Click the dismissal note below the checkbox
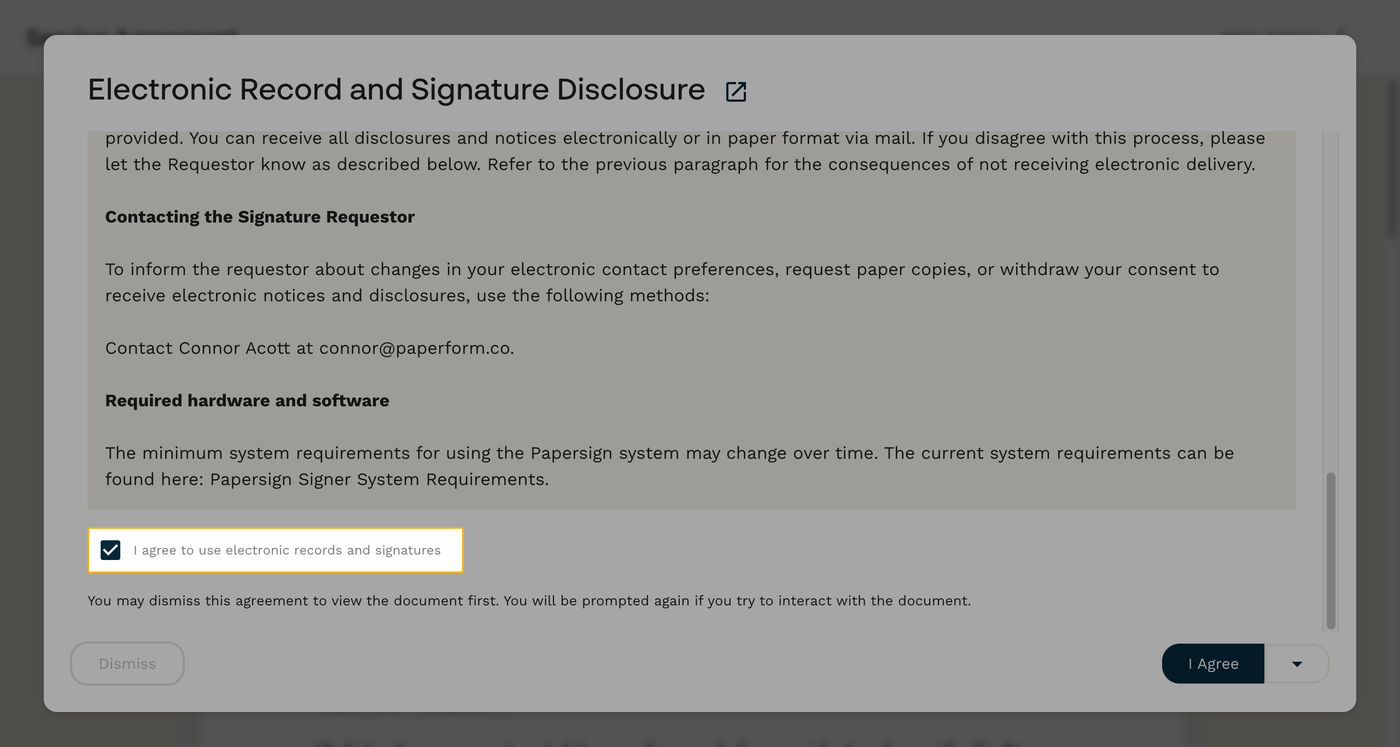The image size is (1400, 747). [x=529, y=600]
